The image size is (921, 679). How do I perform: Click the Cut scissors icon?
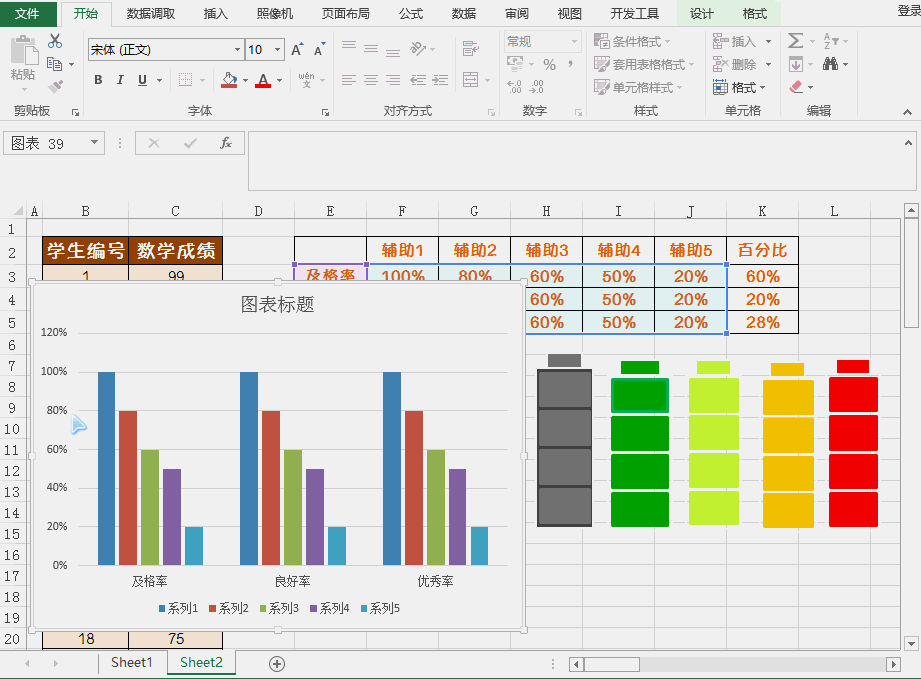point(55,41)
